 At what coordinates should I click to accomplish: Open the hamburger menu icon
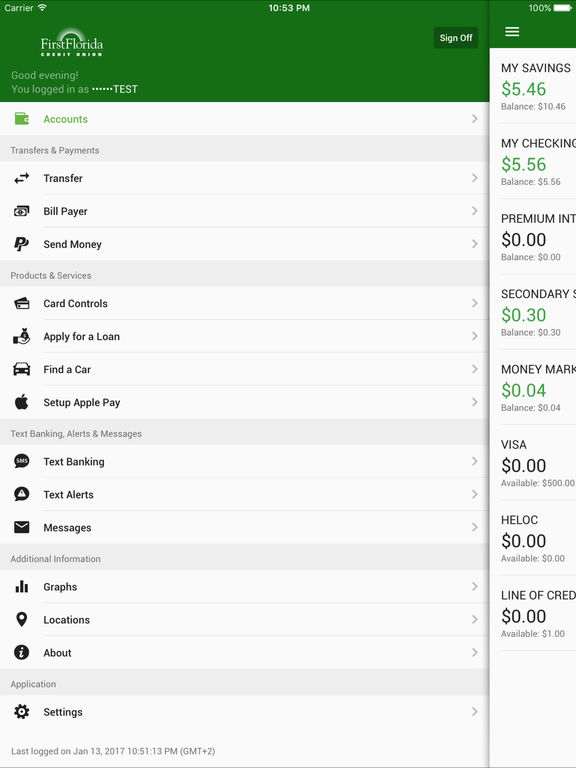(512, 32)
